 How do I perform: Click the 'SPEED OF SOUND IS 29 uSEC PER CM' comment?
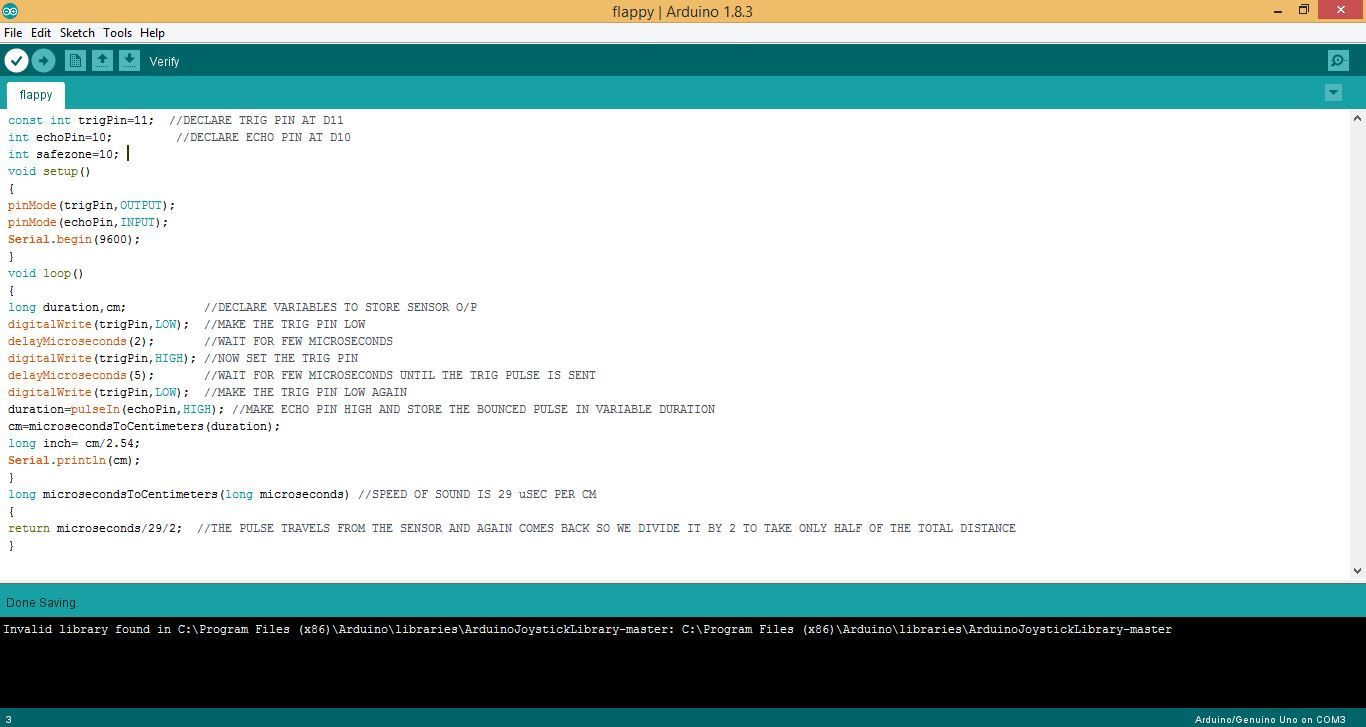[477, 494]
